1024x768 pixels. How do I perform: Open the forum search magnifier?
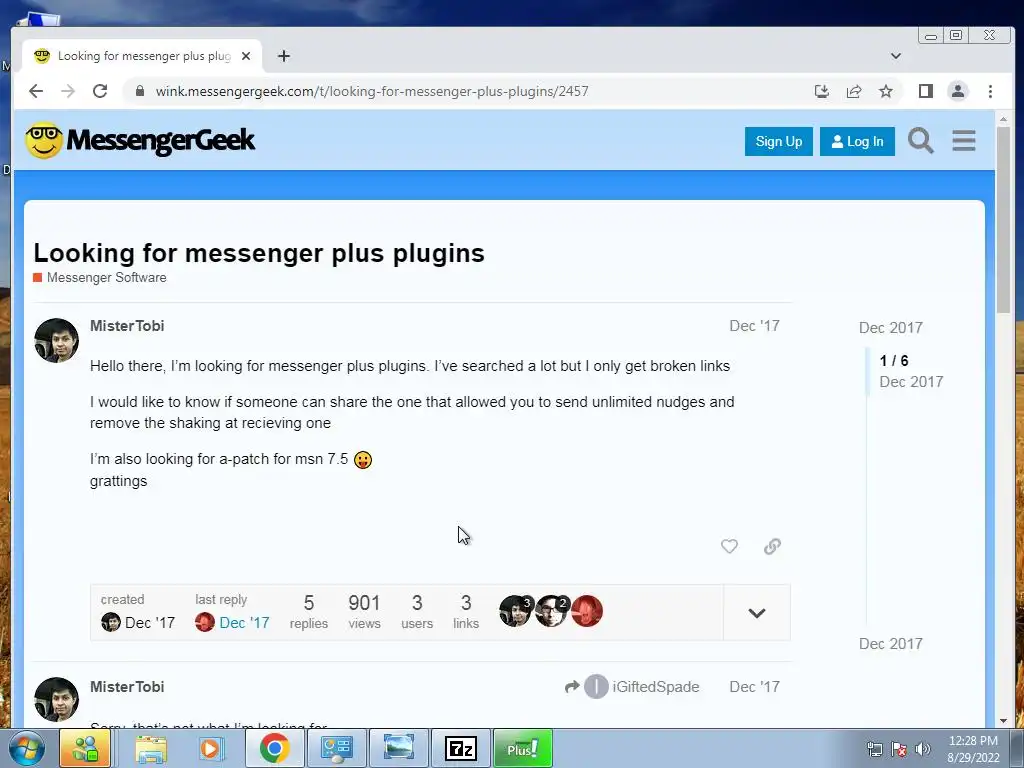point(921,141)
